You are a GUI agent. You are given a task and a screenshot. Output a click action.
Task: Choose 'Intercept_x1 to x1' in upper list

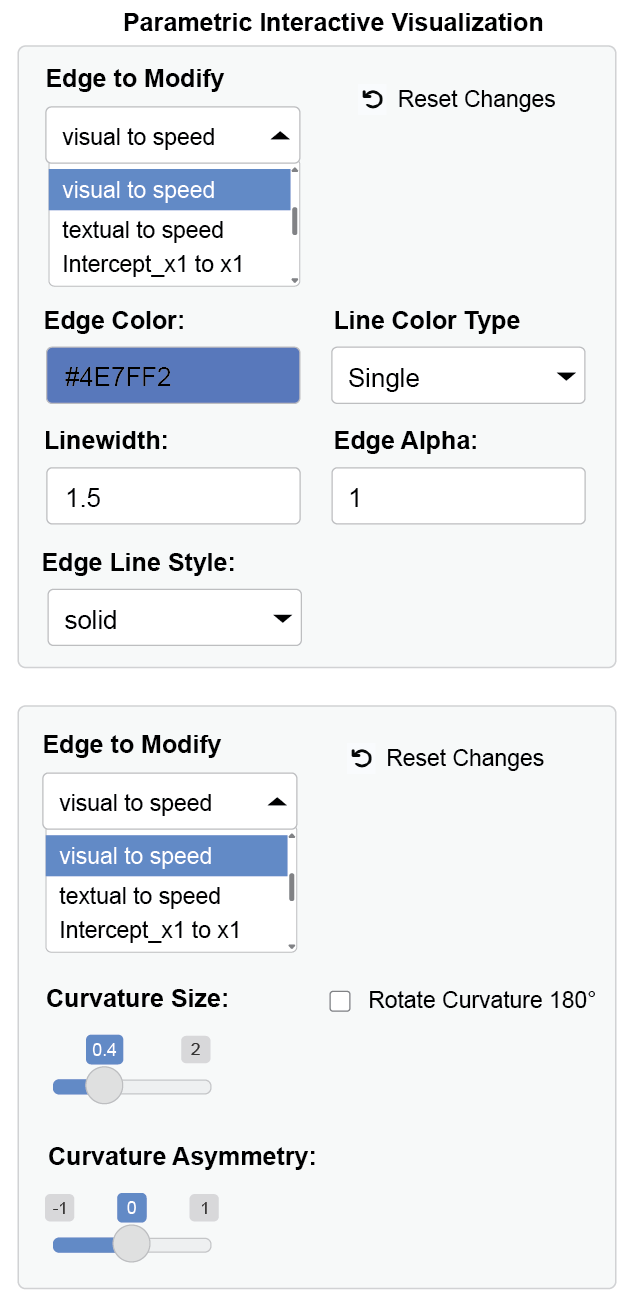pos(153,265)
